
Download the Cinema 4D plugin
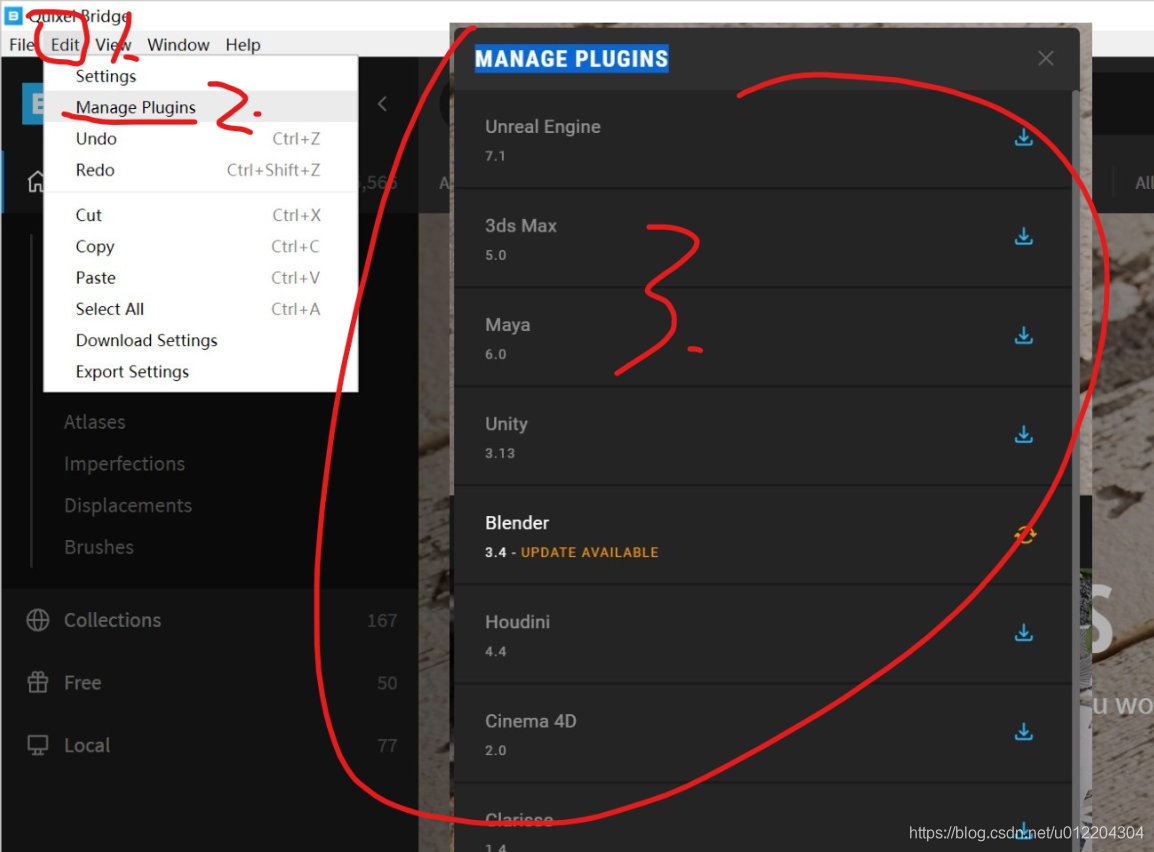[x=1023, y=731]
